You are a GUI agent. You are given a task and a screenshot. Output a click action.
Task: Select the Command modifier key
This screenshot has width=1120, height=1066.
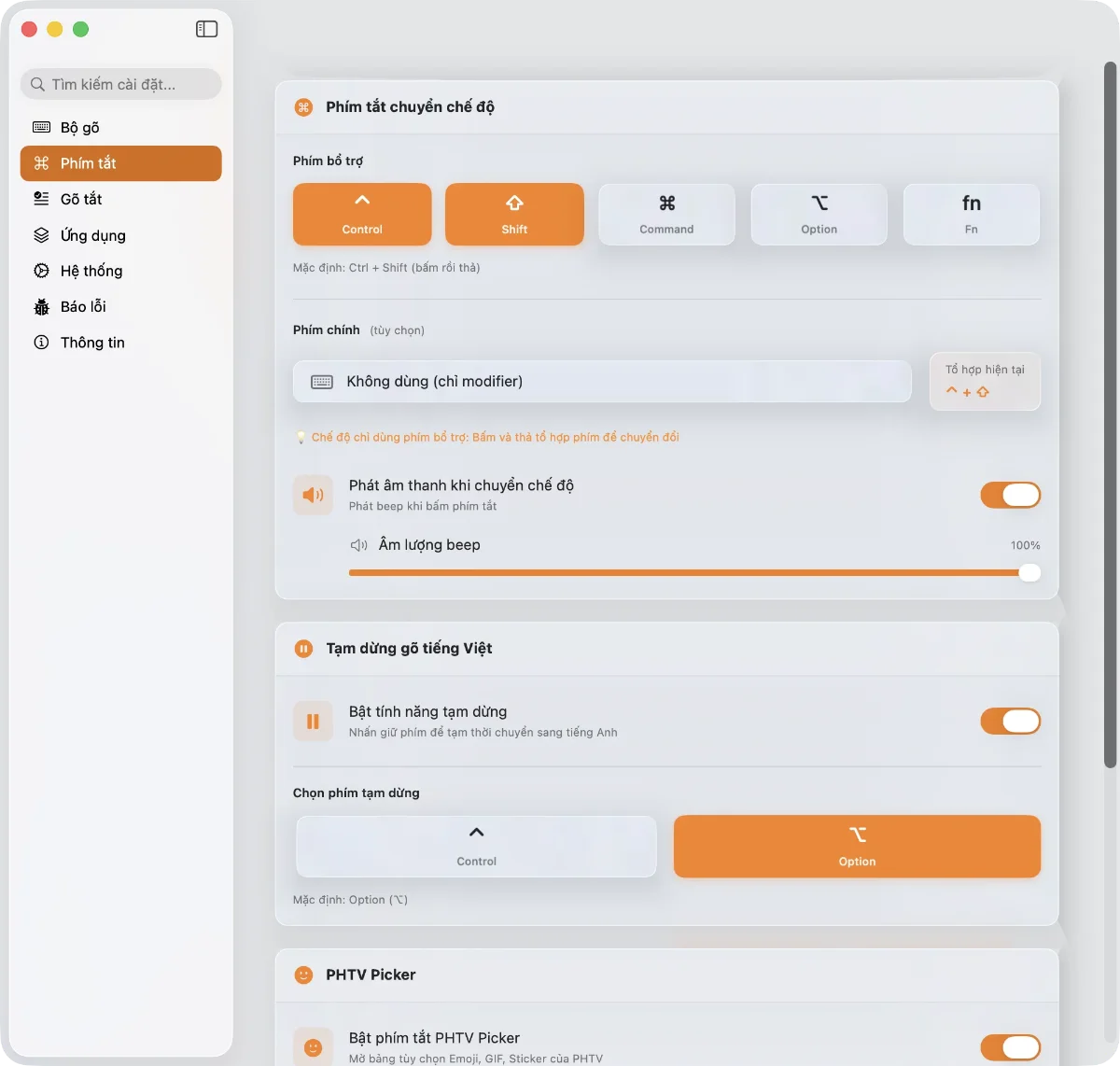pos(666,215)
